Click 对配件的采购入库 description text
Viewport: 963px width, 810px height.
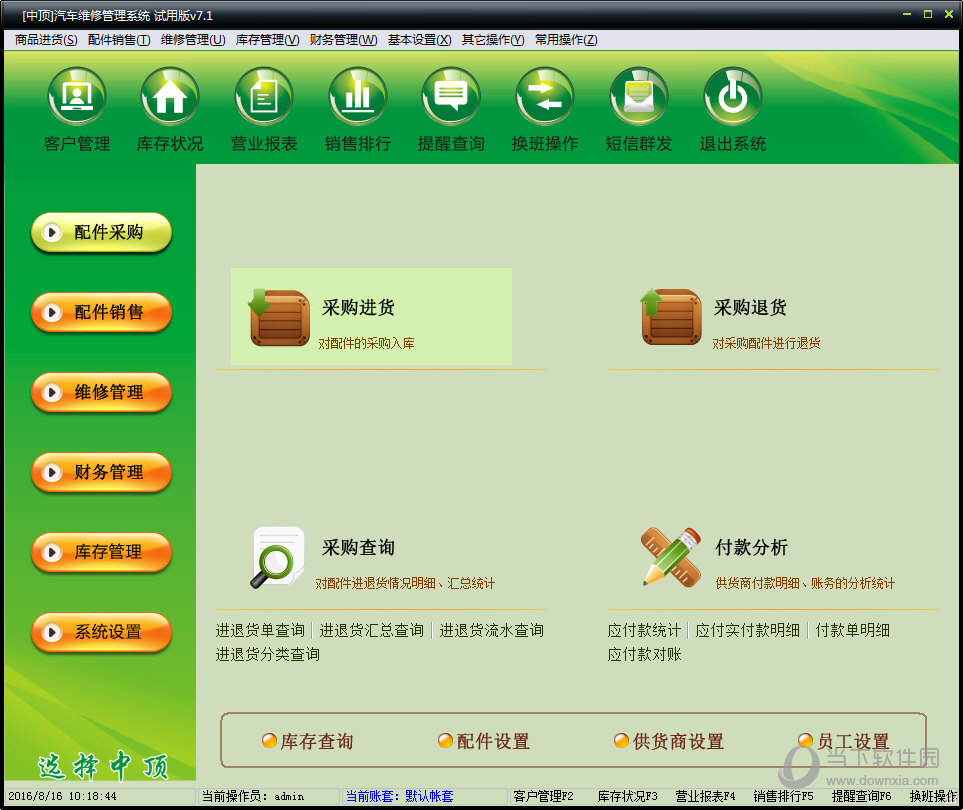pyautogui.click(x=366, y=343)
